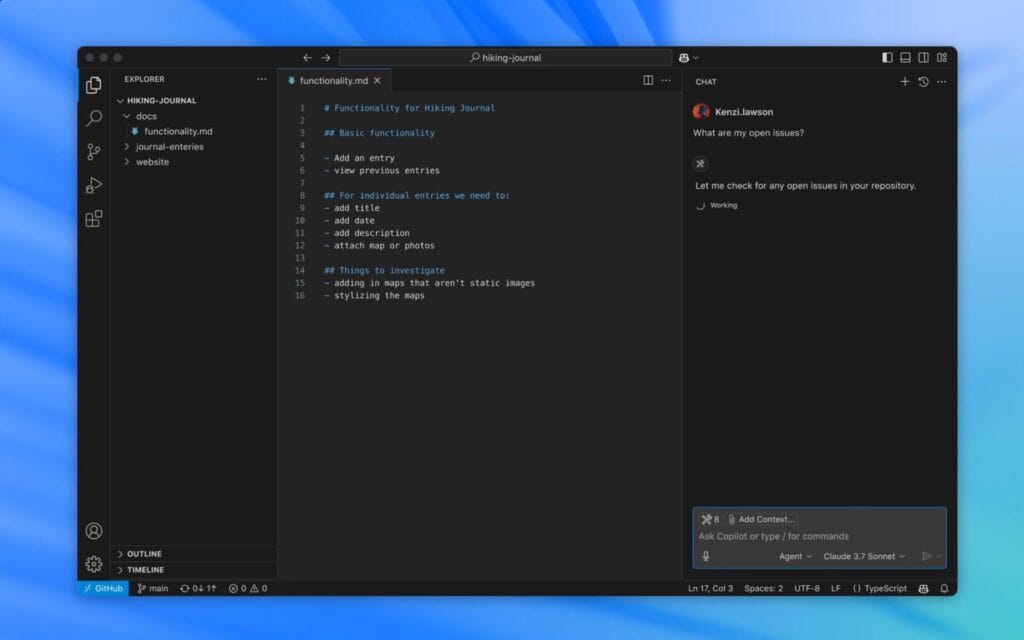Click the '- stylizing the maps' line
Image resolution: width=1024 pixels, height=640 pixels.
(374, 296)
